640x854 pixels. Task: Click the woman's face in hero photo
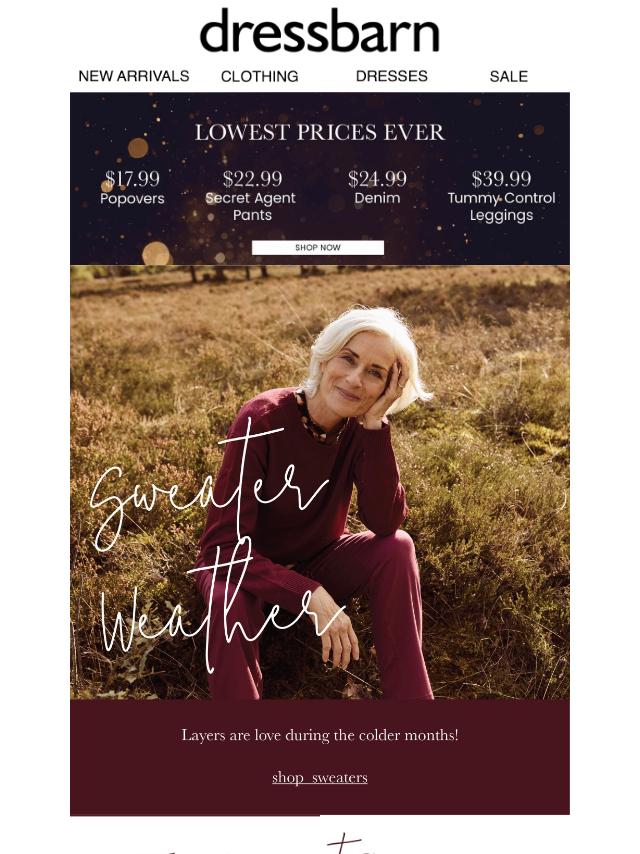(x=358, y=376)
